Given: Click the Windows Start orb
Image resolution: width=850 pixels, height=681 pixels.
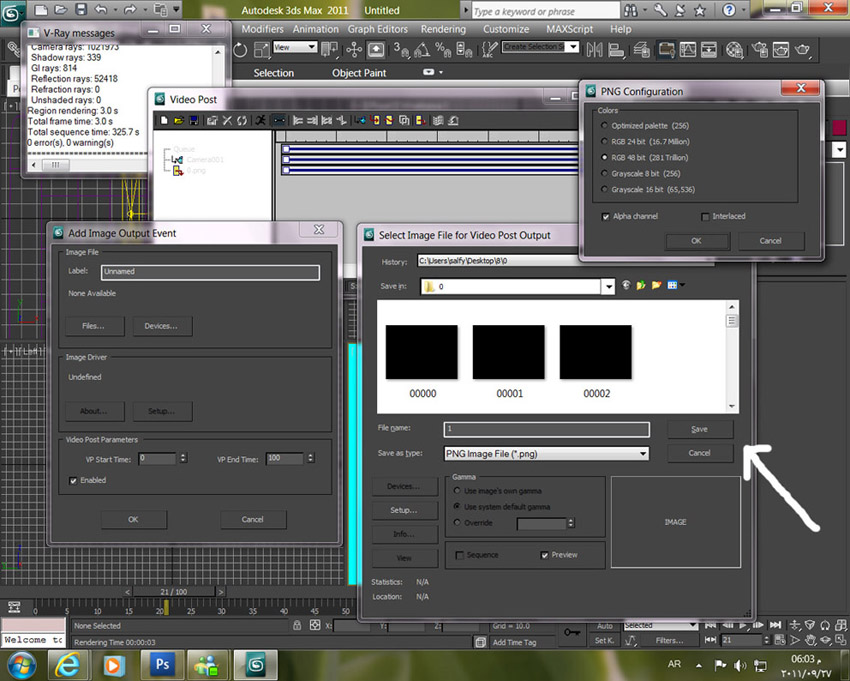Looking at the screenshot, I should coord(21,665).
